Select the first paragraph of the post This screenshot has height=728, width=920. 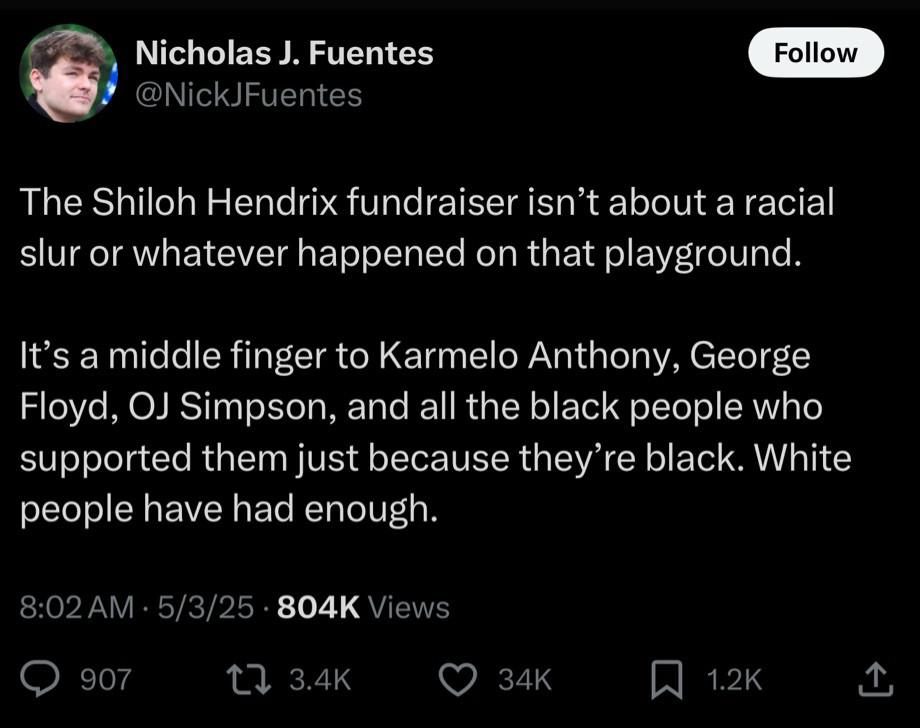tap(427, 228)
